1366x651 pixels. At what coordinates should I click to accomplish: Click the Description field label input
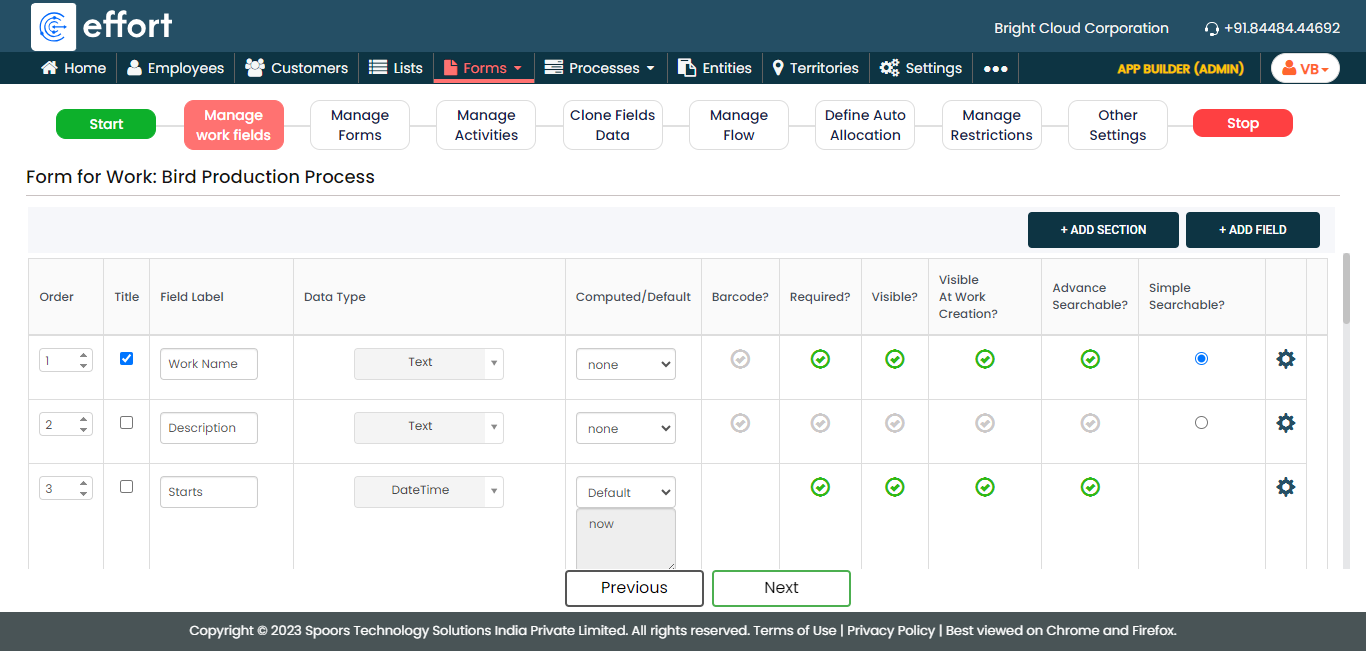[208, 428]
